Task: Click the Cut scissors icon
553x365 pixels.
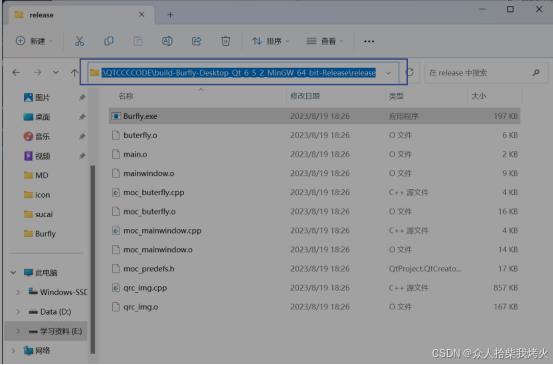Action: [x=79, y=41]
